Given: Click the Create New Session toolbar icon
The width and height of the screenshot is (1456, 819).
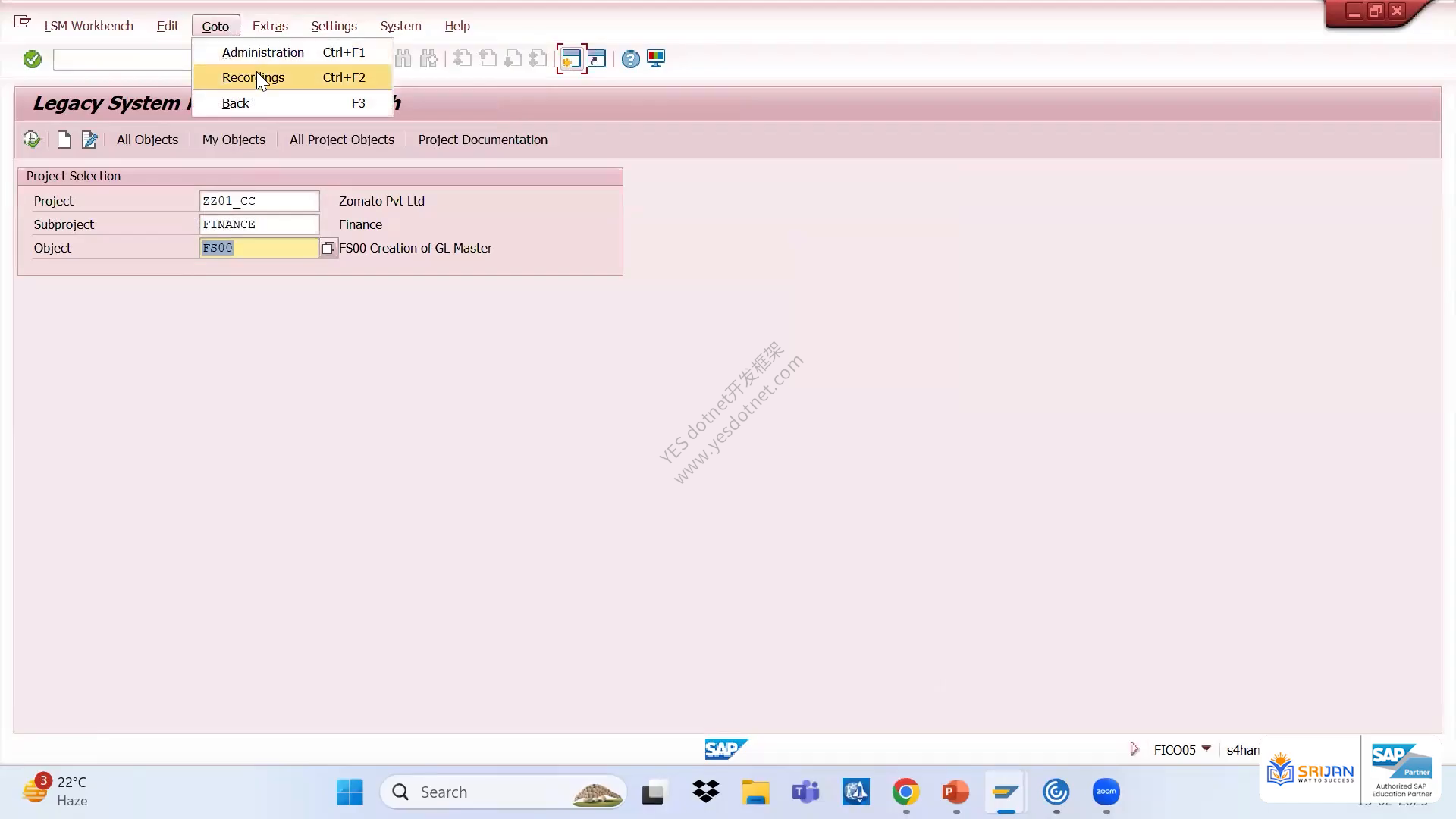Looking at the screenshot, I should (571, 59).
